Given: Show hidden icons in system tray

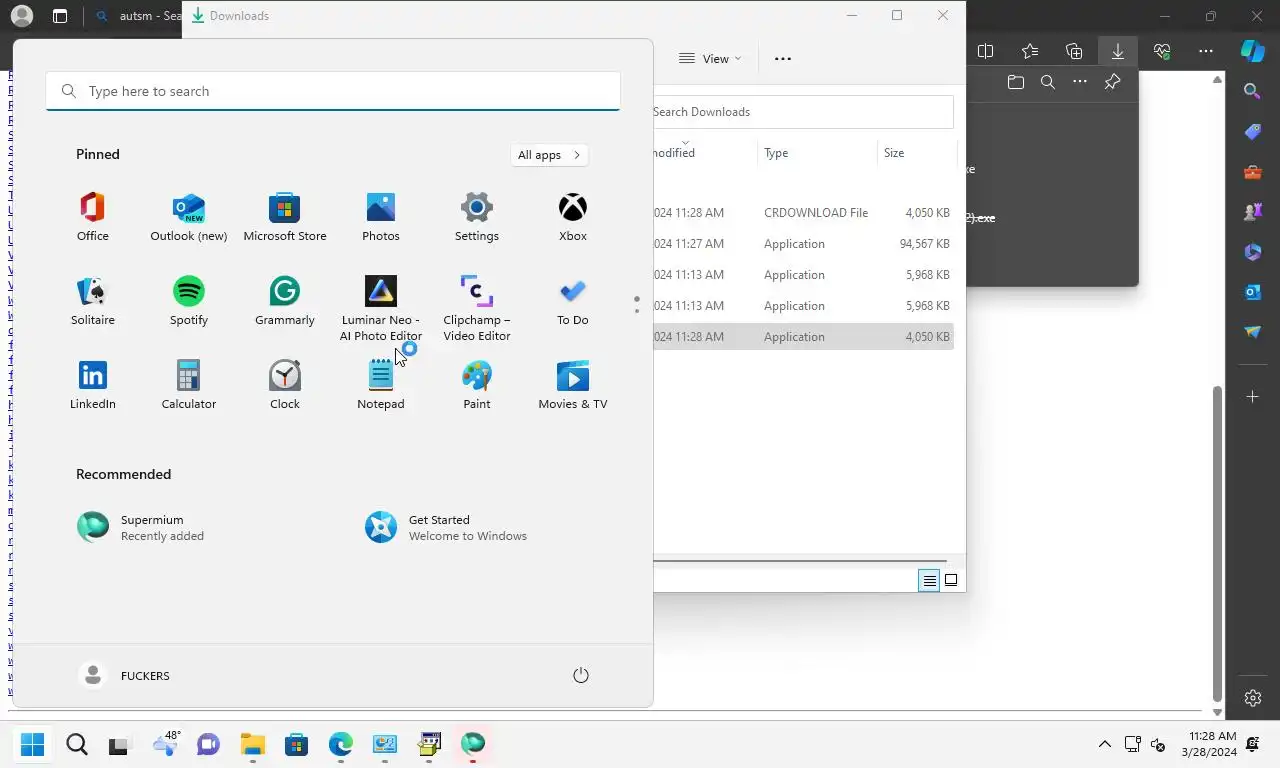Looking at the screenshot, I should click(x=1104, y=744).
